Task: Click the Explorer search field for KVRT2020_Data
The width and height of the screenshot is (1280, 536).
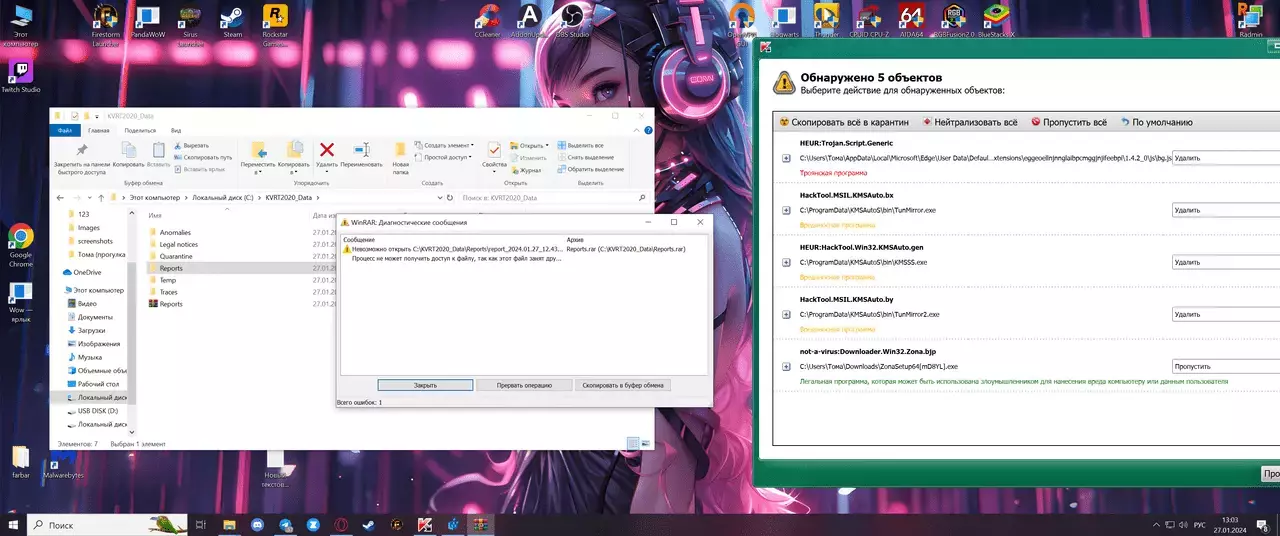Action: click(x=555, y=198)
